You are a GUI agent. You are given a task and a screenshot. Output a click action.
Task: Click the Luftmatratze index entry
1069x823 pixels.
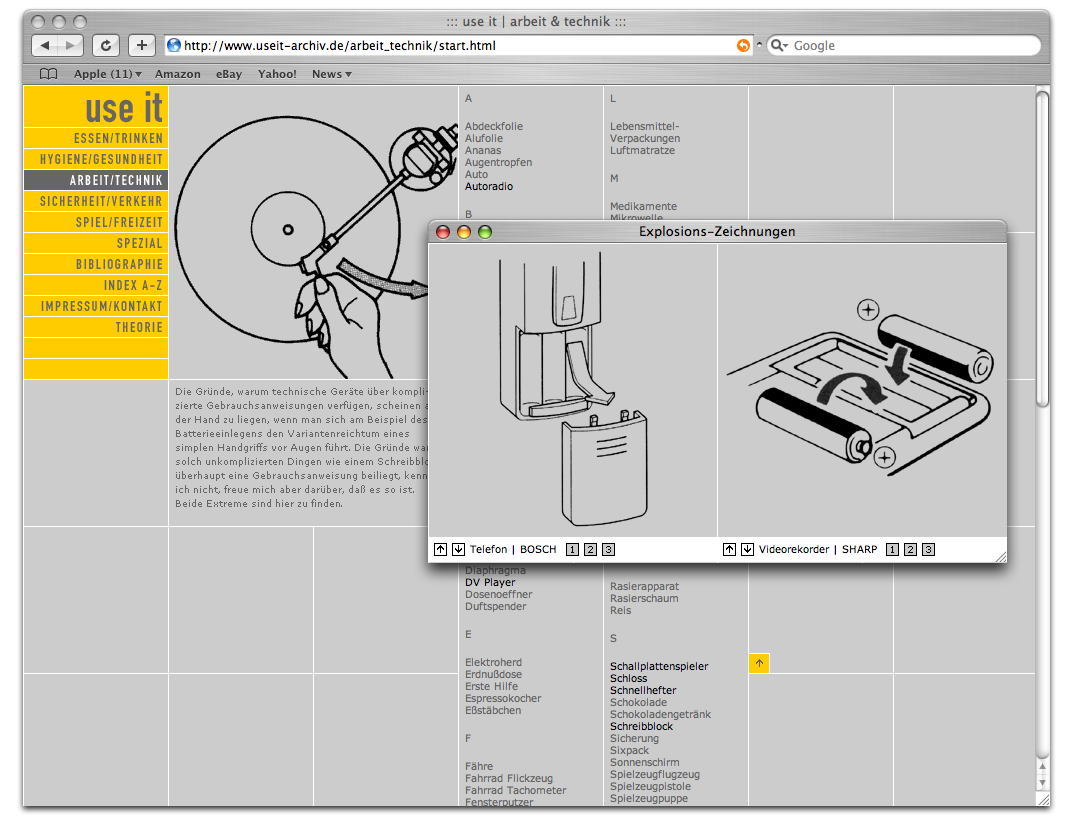[x=642, y=150]
